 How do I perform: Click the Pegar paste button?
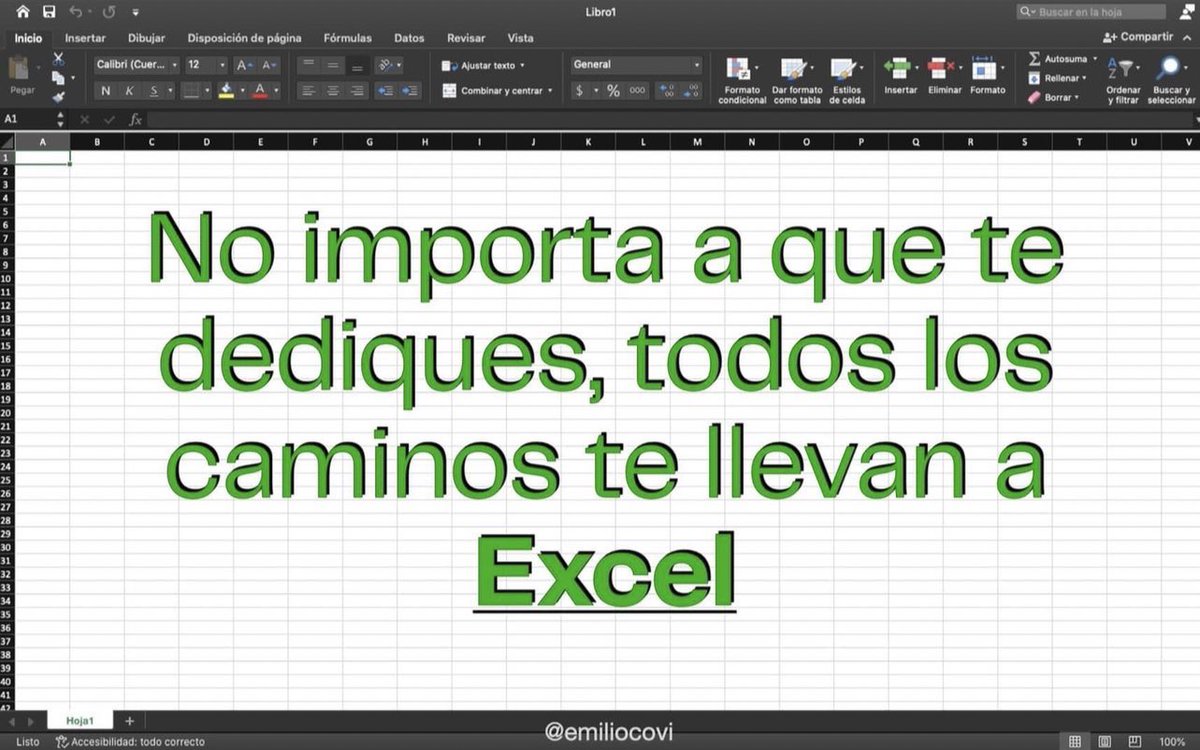[21, 75]
